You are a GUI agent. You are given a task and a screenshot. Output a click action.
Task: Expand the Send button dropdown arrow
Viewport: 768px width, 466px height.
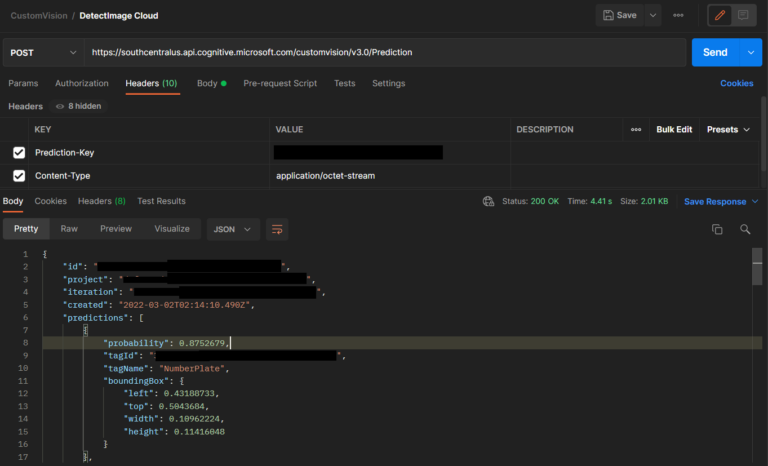click(x=751, y=52)
